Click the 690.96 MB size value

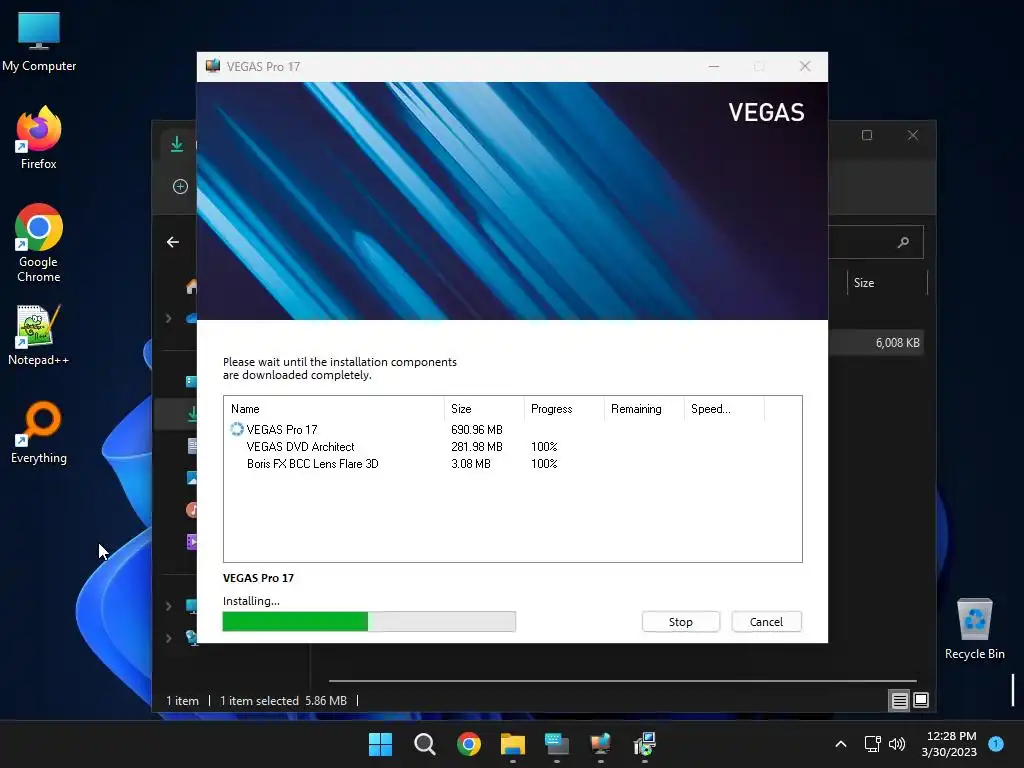click(477, 430)
